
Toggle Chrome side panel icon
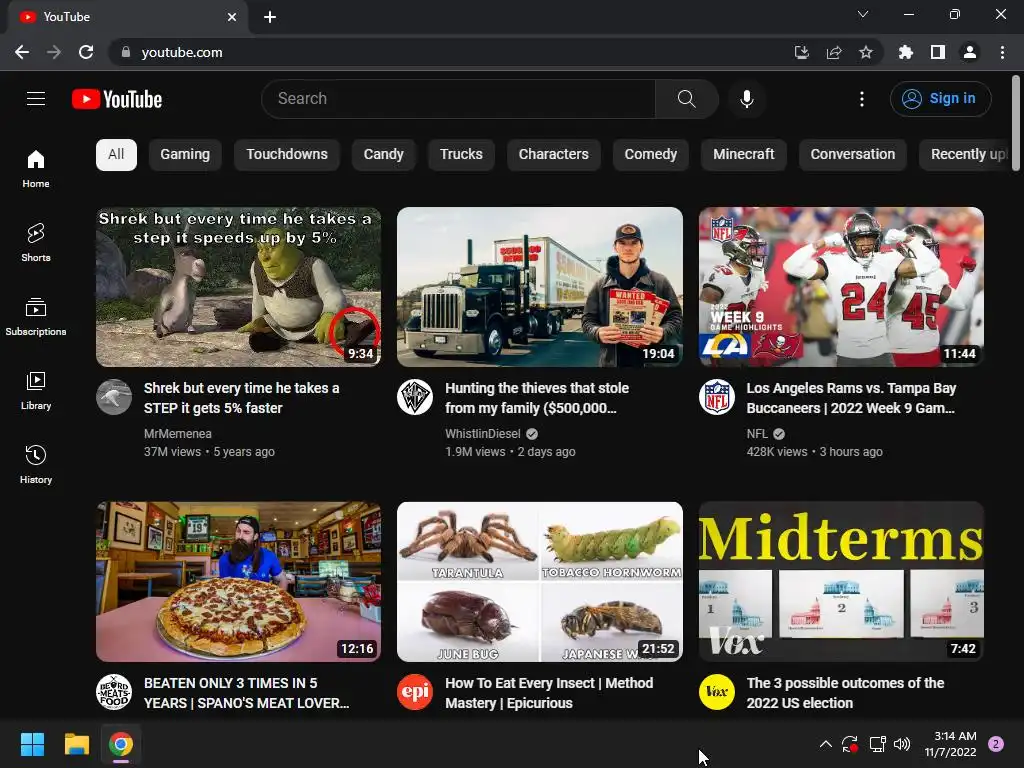click(937, 52)
